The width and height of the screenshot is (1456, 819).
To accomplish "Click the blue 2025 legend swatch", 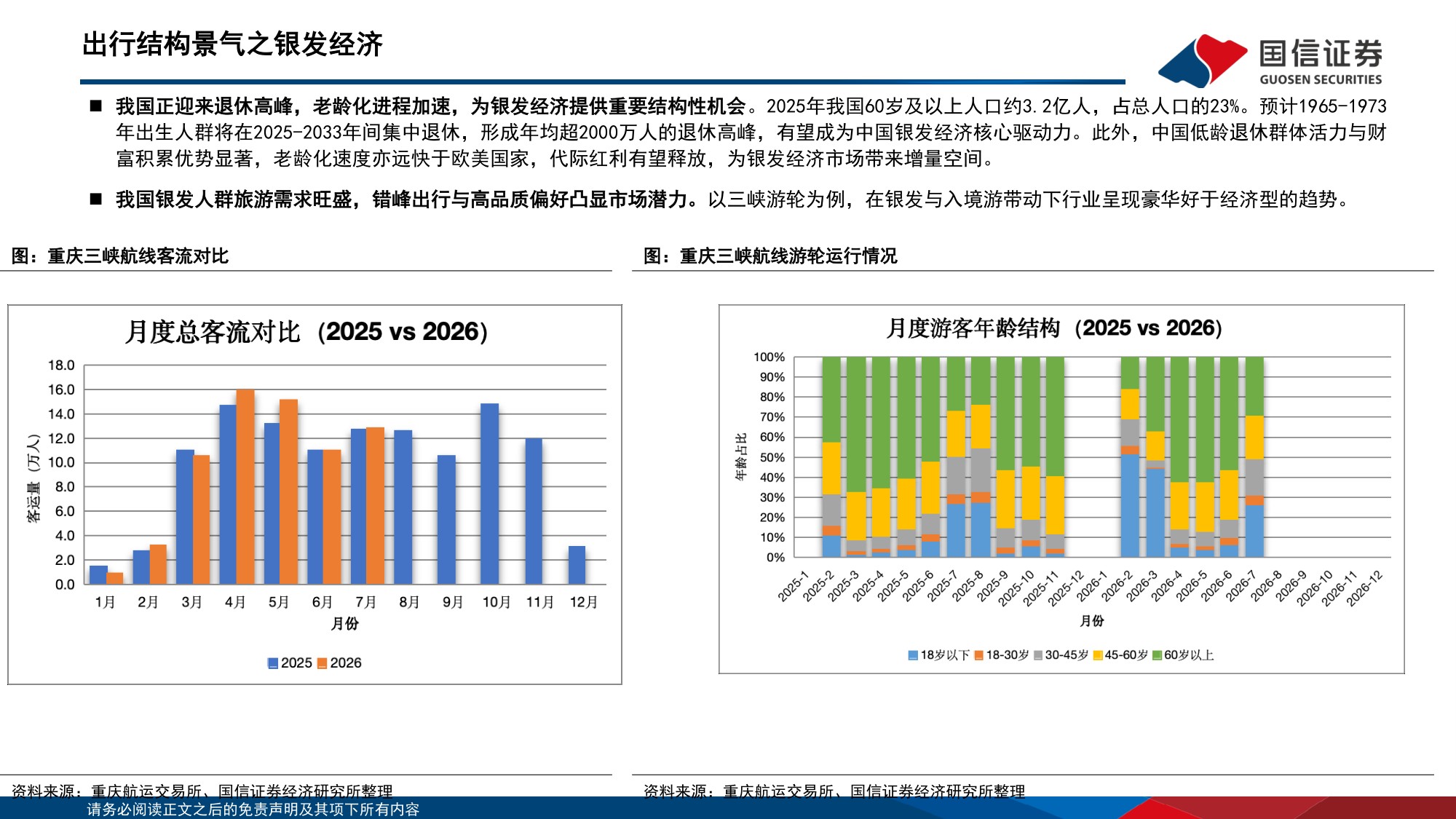I will tap(273, 663).
